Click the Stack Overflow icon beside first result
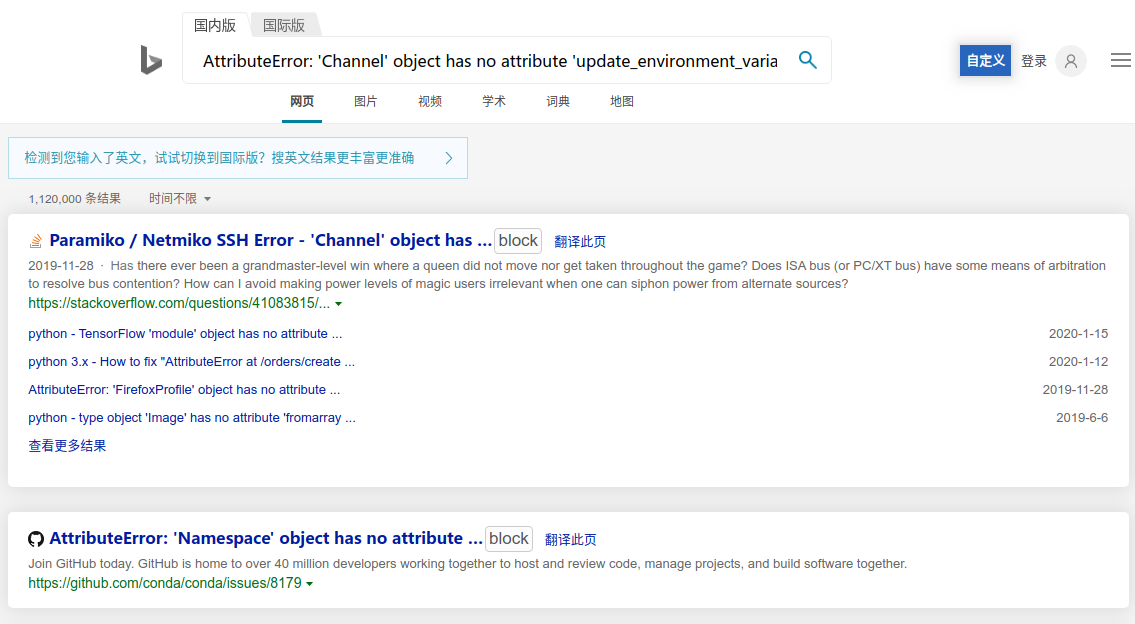The width and height of the screenshot is (1135, 624). pyautogui.click(x=35, y=240)
